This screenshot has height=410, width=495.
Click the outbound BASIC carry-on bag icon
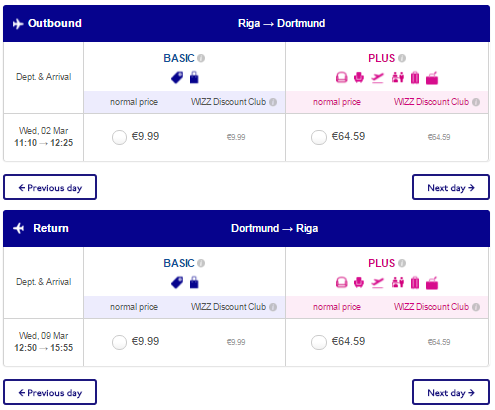[x=194, y=77]
